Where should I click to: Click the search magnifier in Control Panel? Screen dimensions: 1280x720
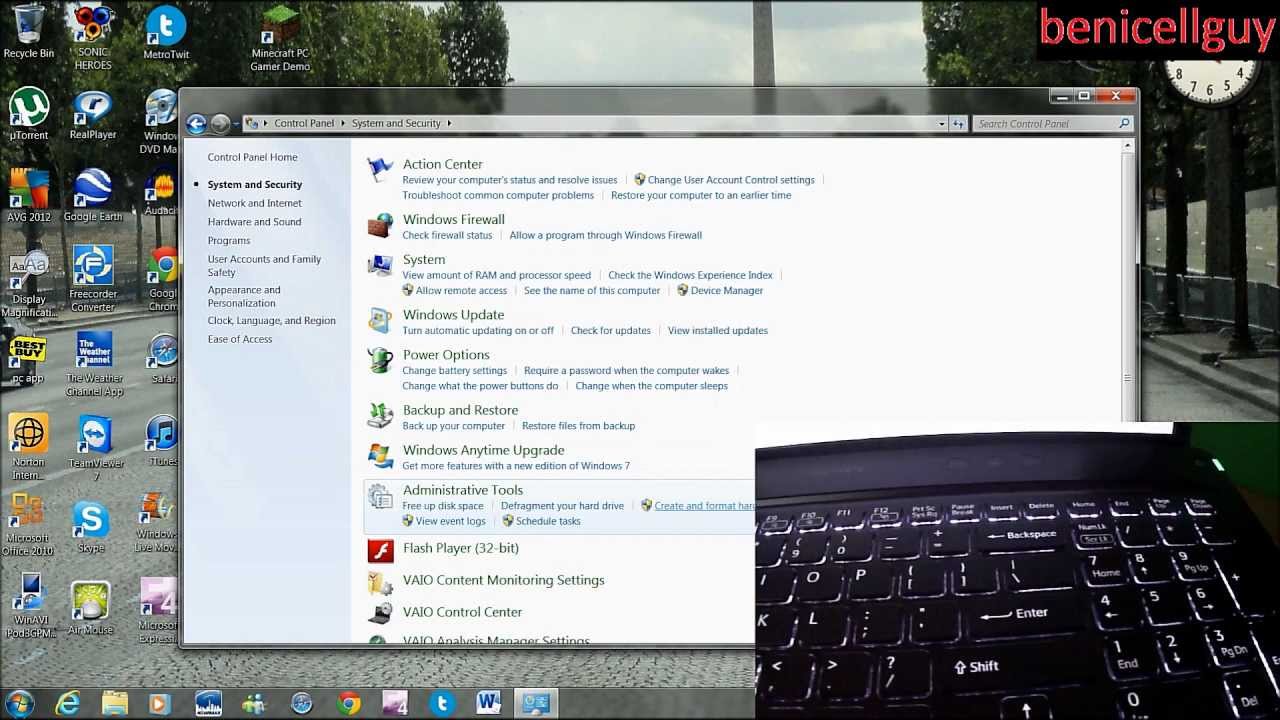click(x=1124, y=124)
